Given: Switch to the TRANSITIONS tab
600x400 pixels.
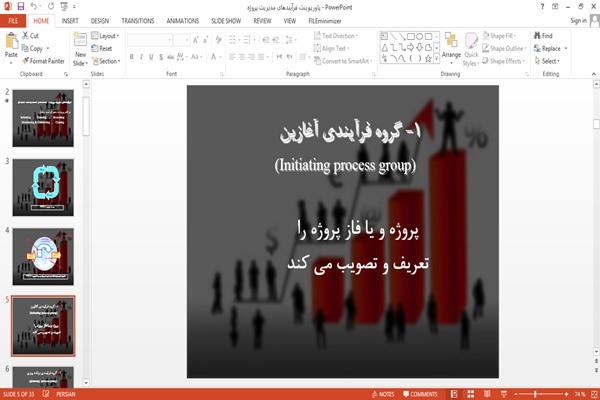Looking at the screenshot, I should [x=138, y=21].
